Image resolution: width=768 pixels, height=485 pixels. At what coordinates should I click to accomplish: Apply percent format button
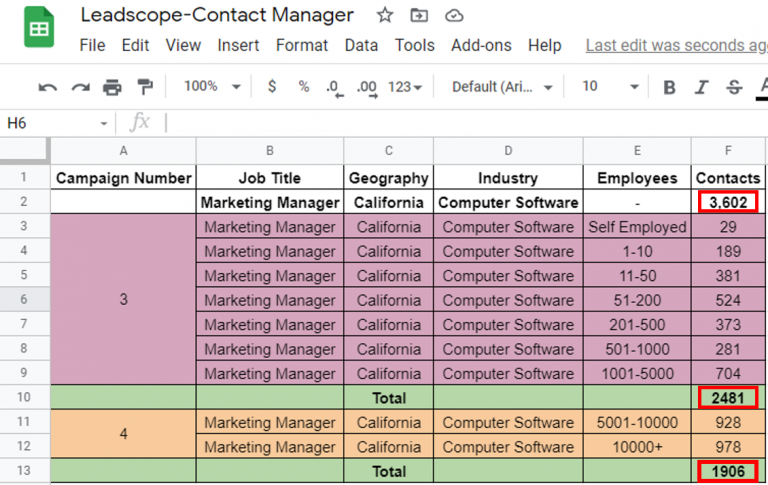304,87
